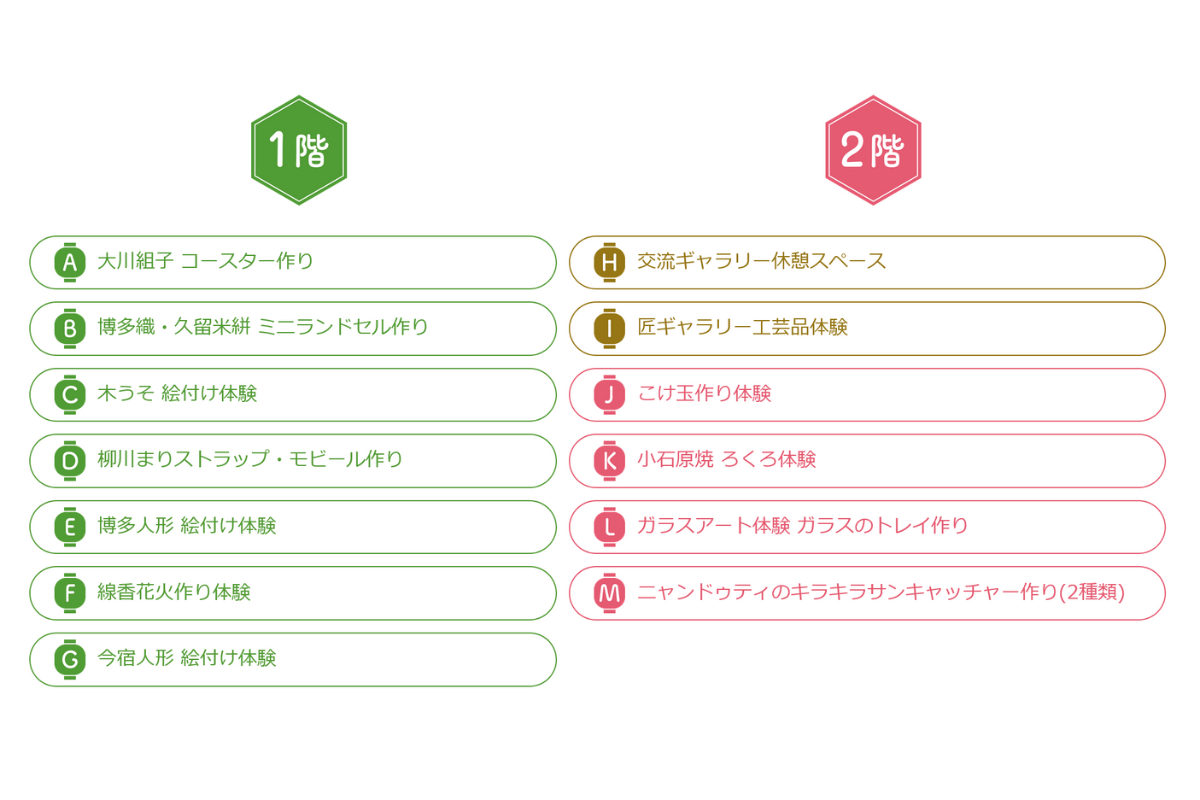Click the green 1階 hexagon badge
Image resolution: width=1200 pixels, height=800 pixels.
coord(299,150)
